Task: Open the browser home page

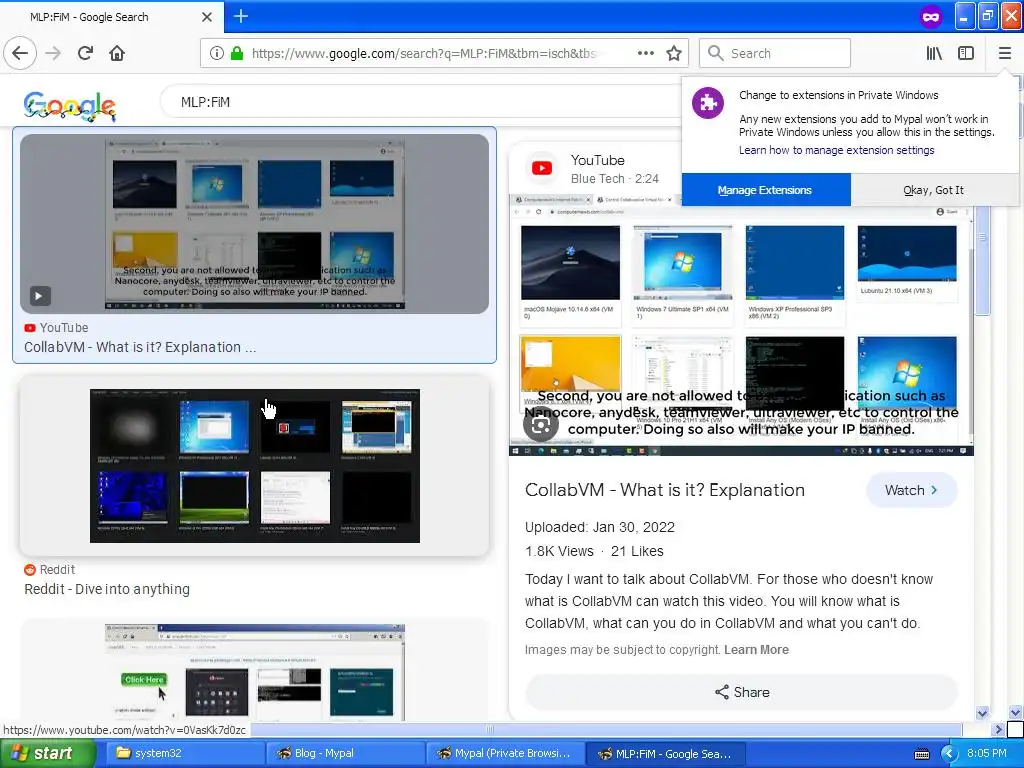Action: [117, 53]
